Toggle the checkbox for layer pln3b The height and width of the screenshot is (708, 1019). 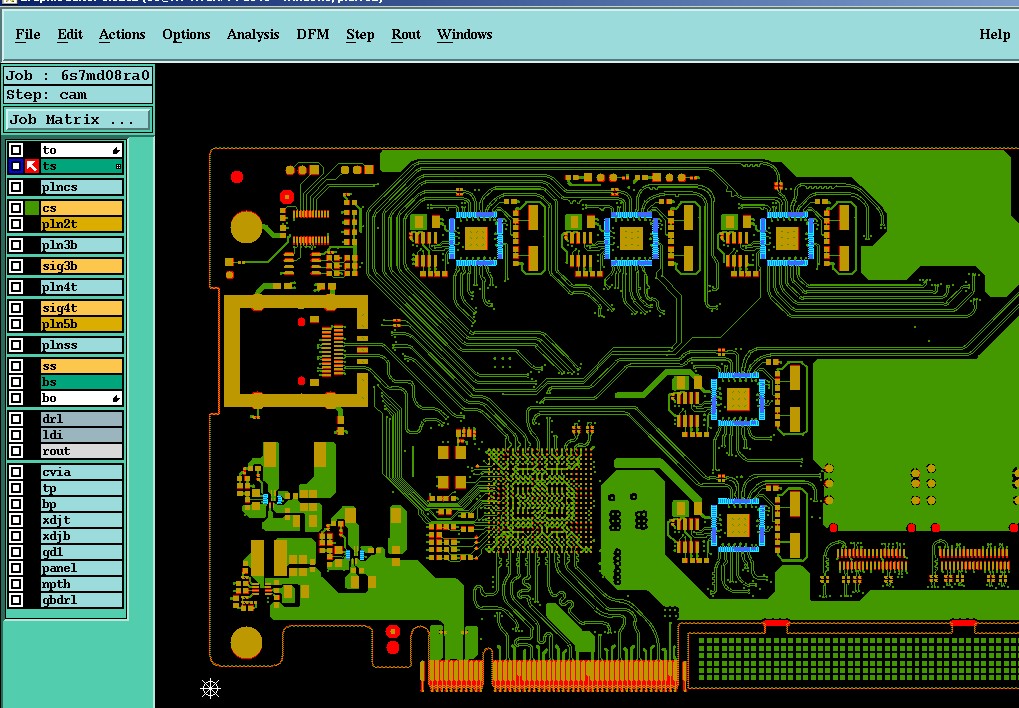[16, 245]
